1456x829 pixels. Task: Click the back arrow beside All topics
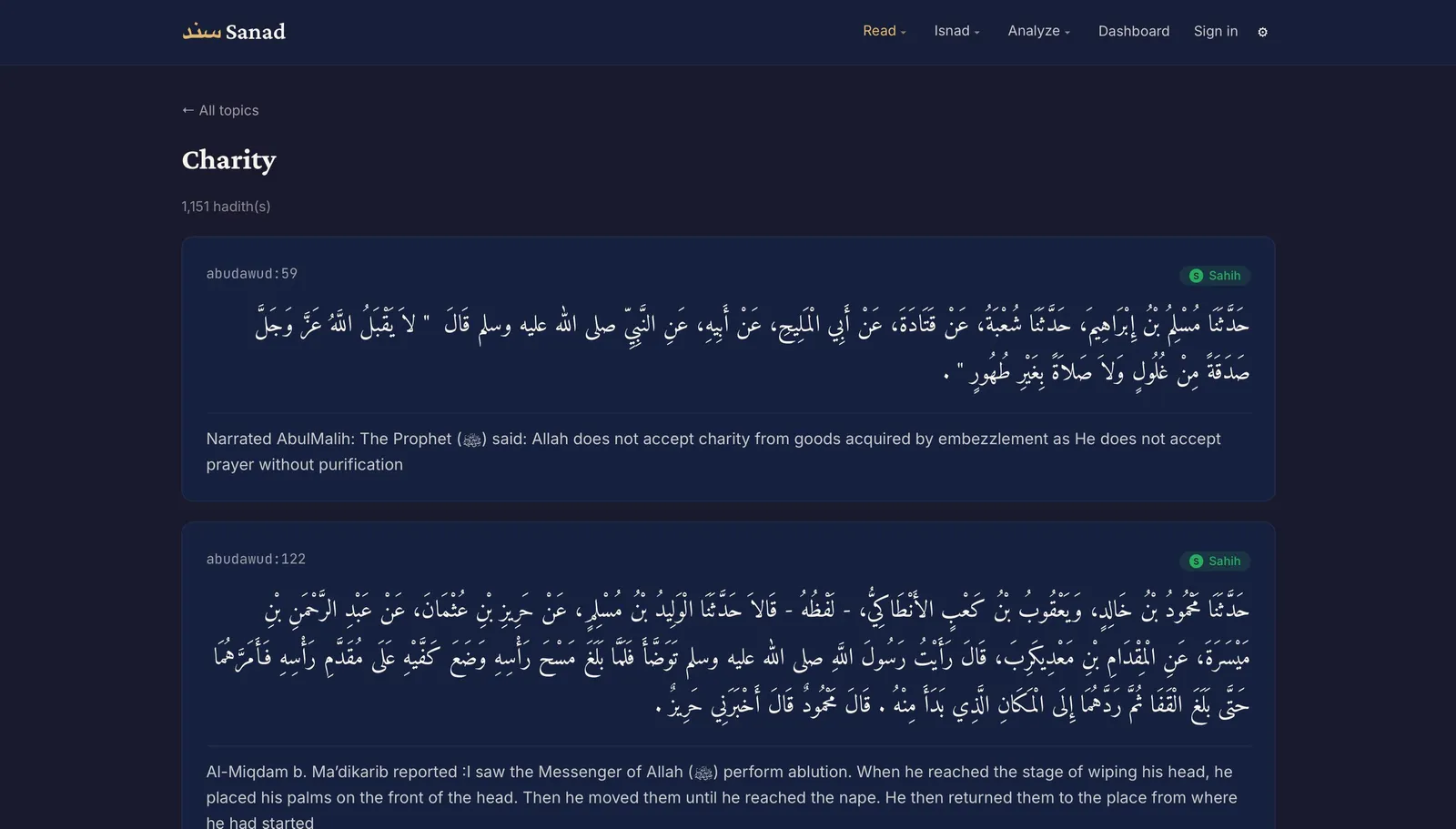(187, 110)
